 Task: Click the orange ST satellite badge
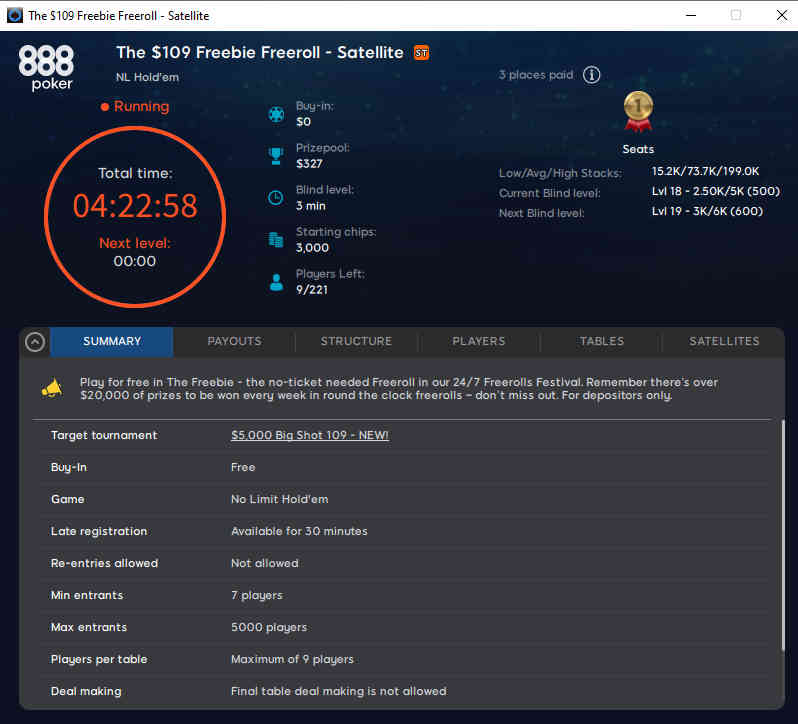tap(421, 53)
